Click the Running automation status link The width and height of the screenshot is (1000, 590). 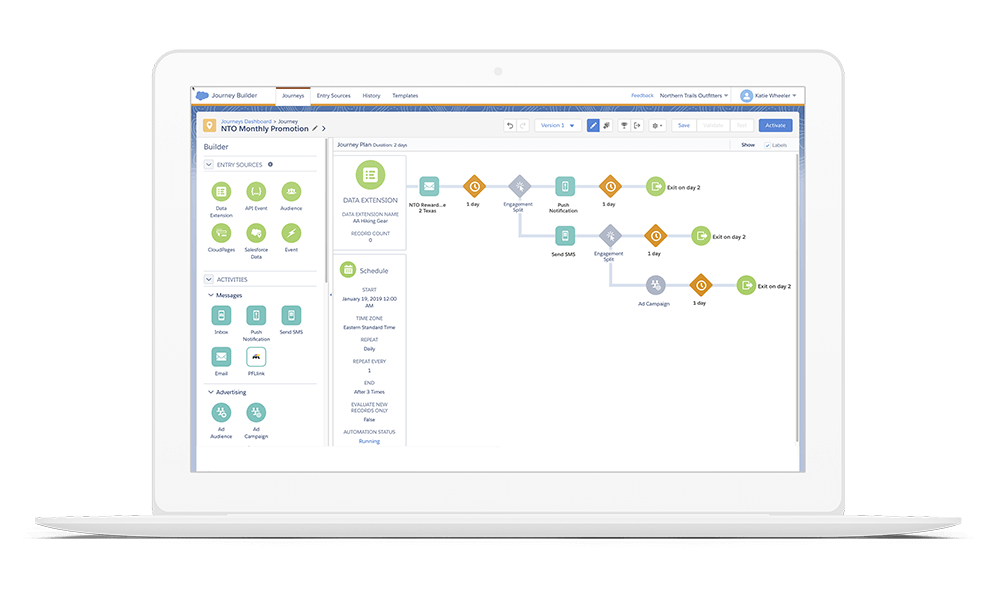(x=369, y=441)
